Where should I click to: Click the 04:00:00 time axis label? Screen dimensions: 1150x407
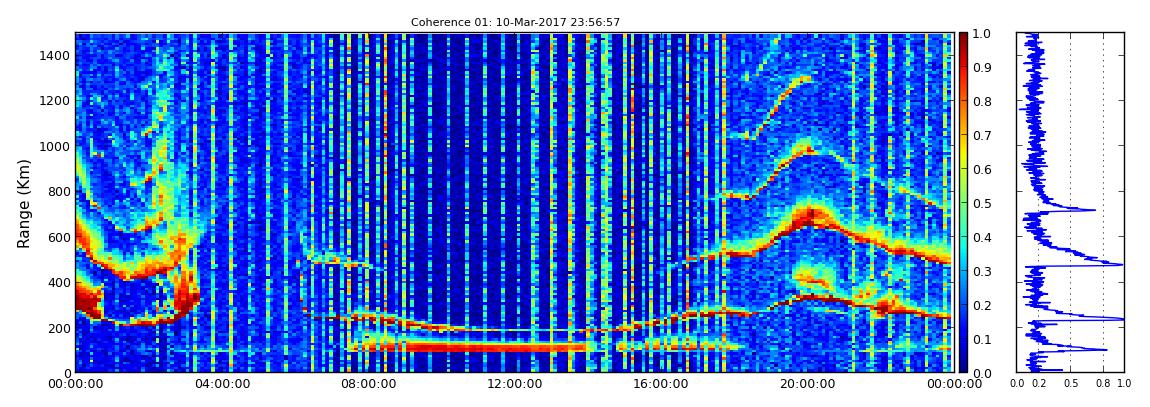220,384
